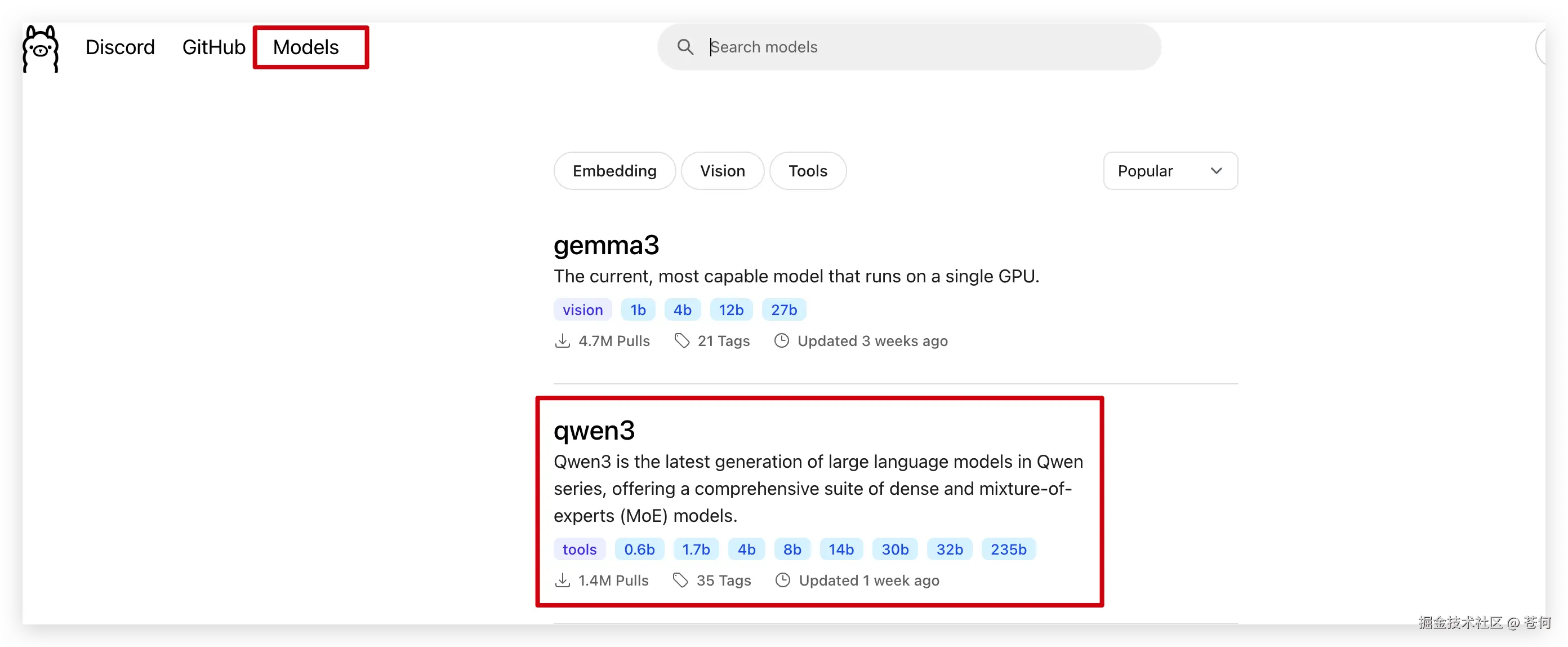
Task: Toggle the Tools filter pill
Action: click(807, 171)
